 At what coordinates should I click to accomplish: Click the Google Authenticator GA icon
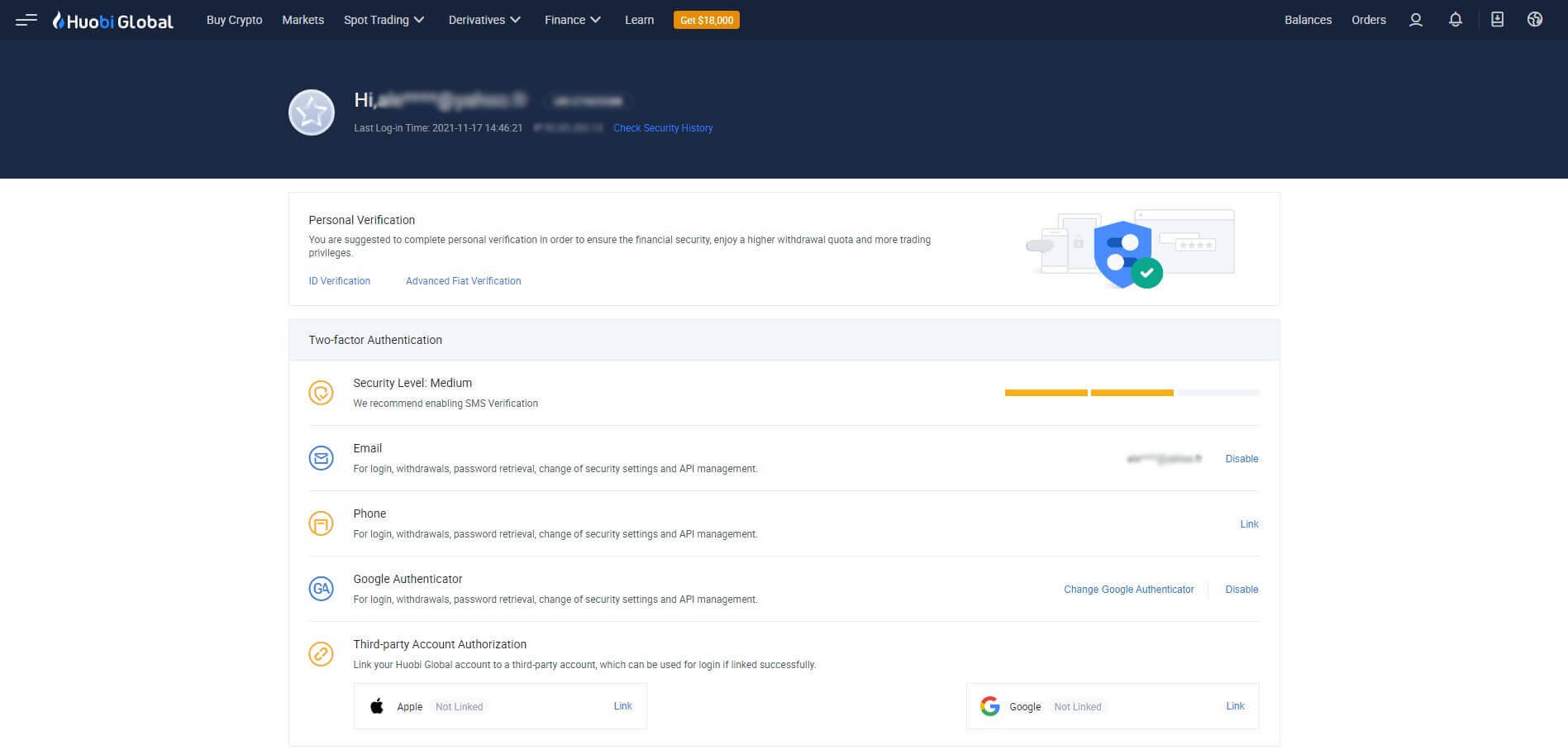point(321,589)
